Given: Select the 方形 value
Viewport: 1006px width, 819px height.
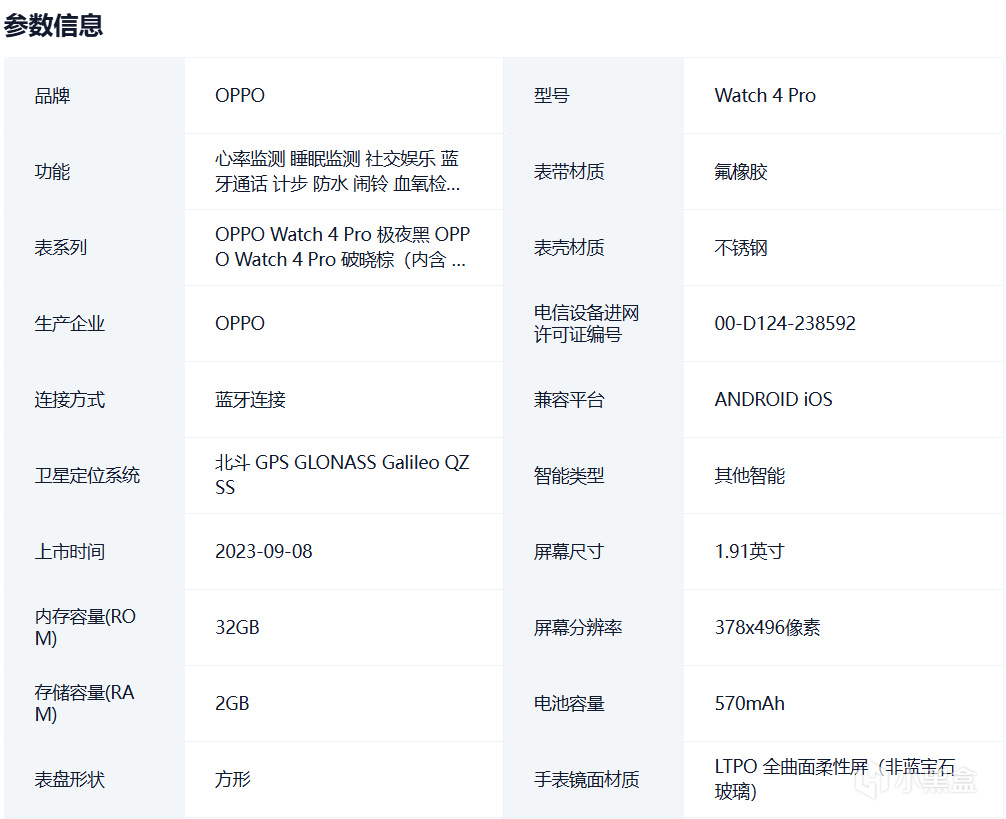Looking at the screenshot, I should point(233,779).
